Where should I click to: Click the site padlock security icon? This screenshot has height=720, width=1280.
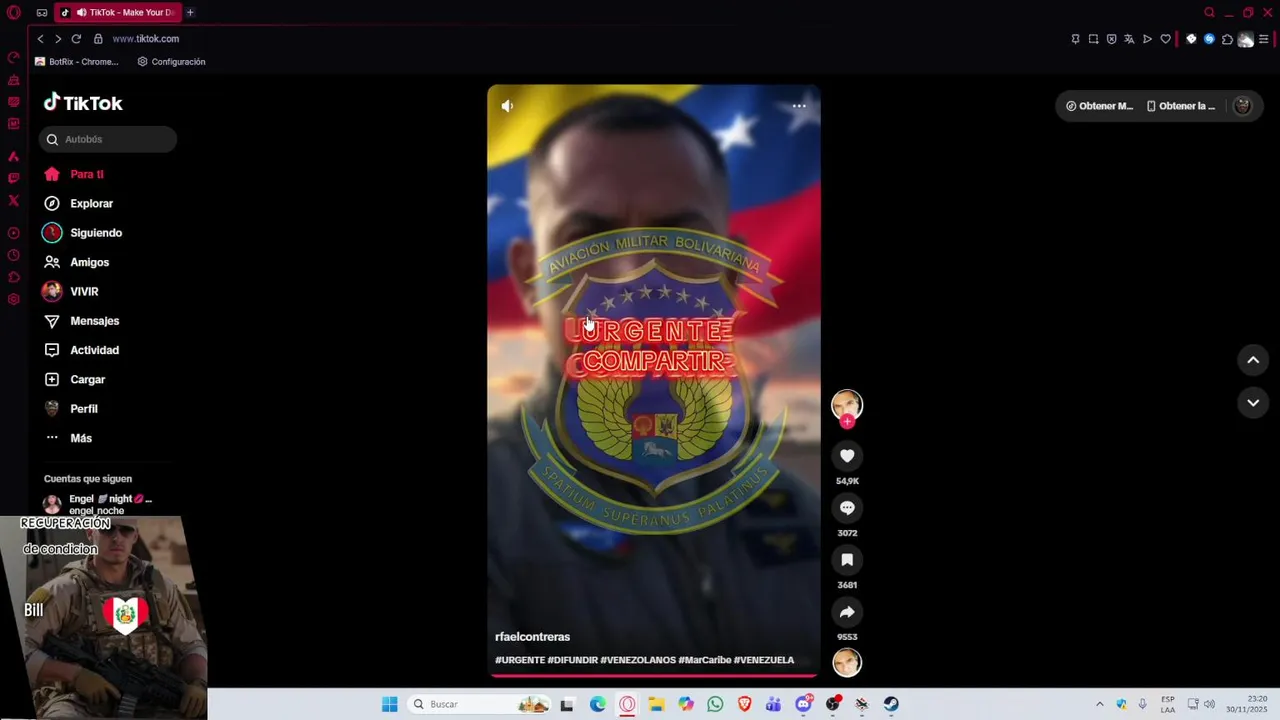coord(98,39)
